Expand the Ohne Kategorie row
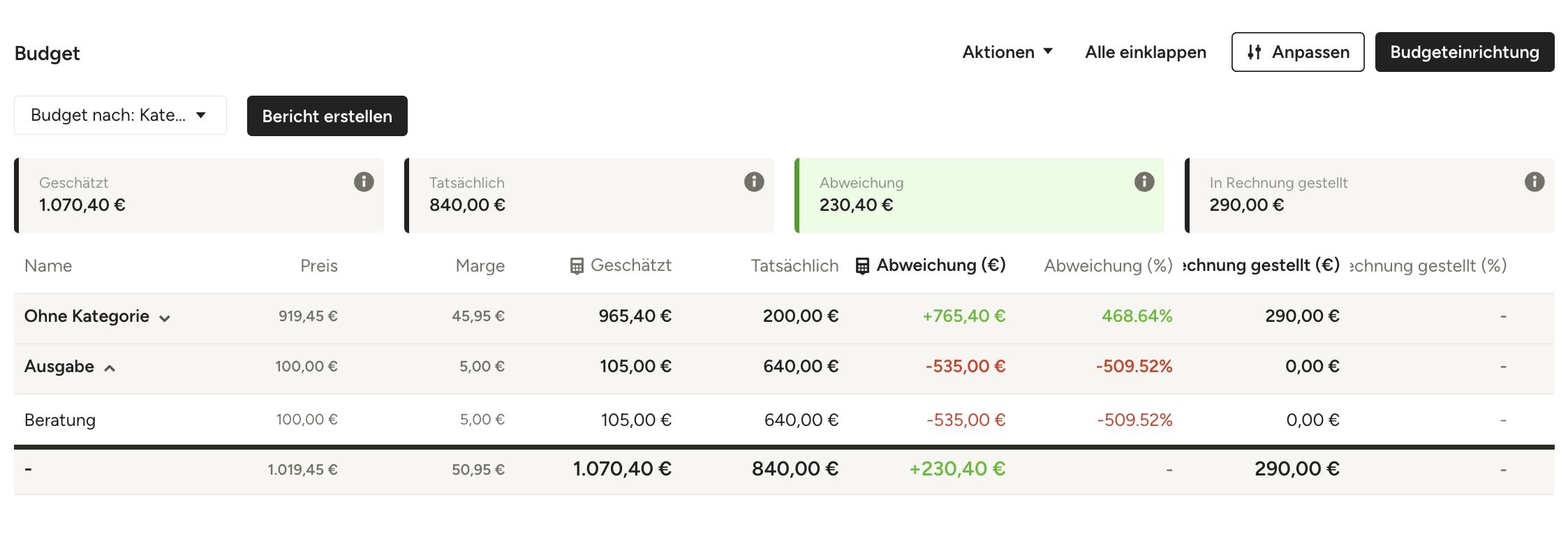Image resolution: width=1568 pixels, height=539 pixels. coord(165,318)
